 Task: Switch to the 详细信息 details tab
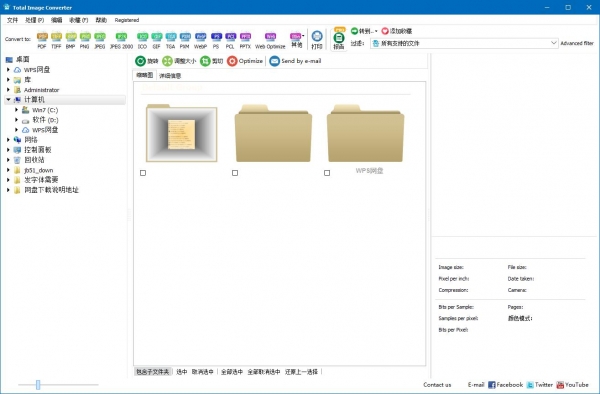click(x=170, y=76)
